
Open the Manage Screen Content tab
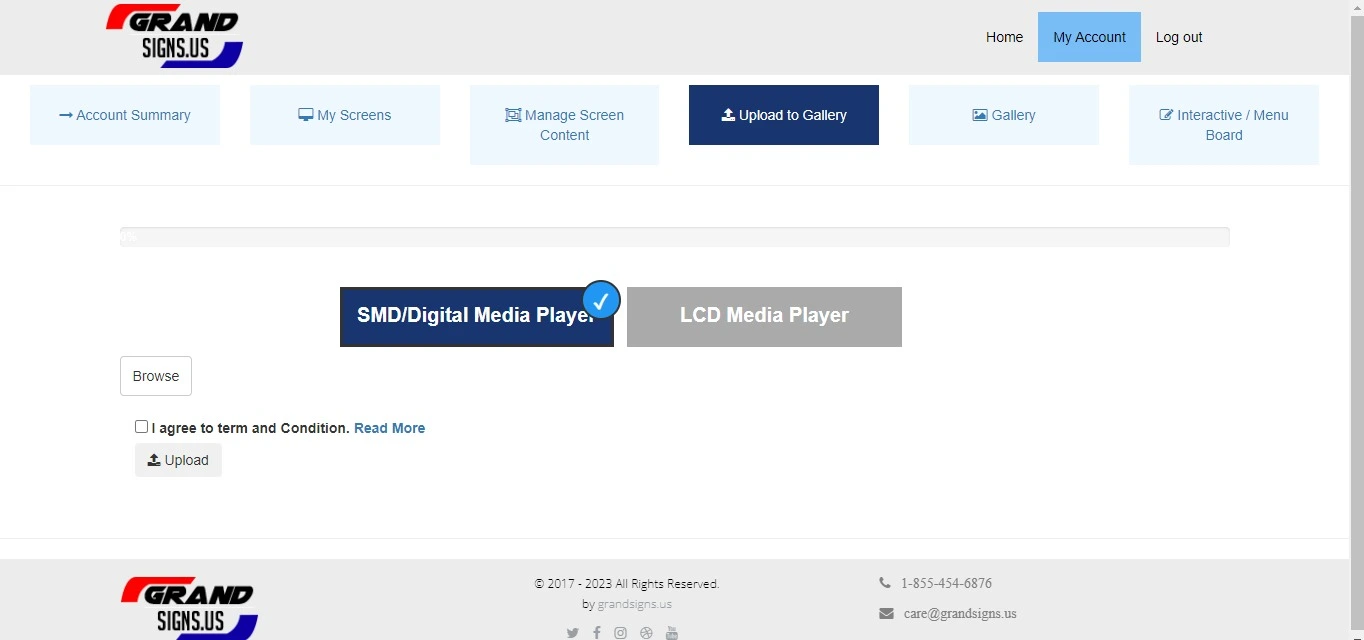pos(564,125)
